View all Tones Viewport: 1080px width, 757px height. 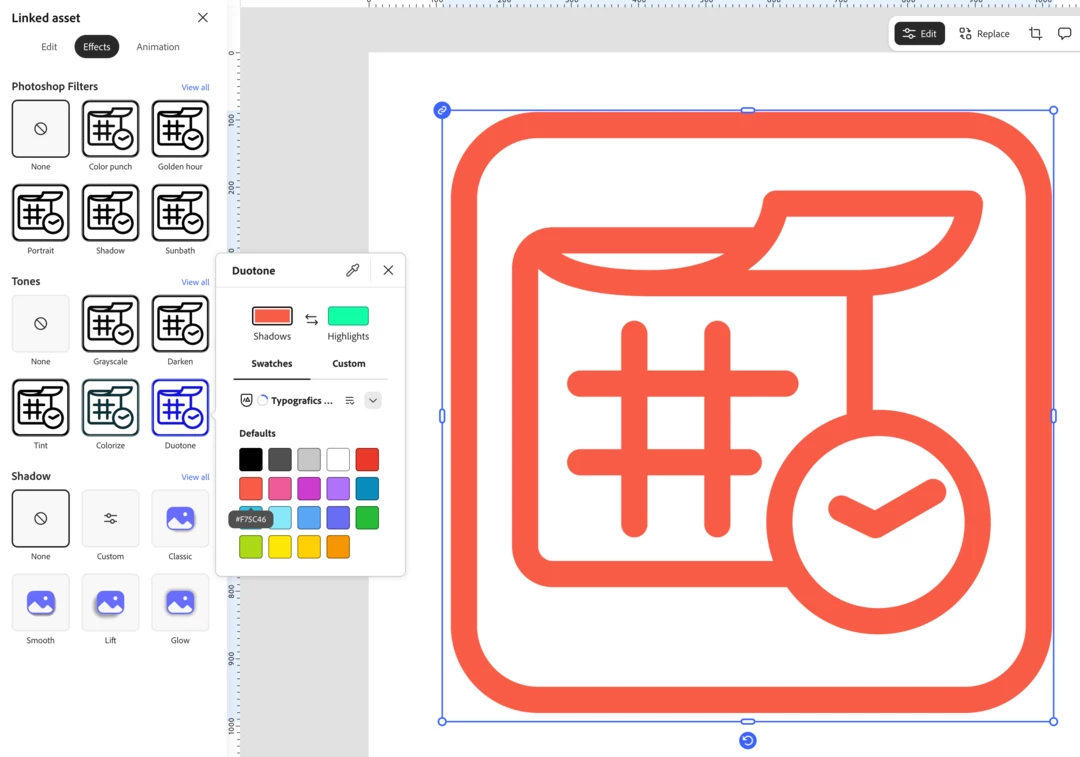coord(195,282)
